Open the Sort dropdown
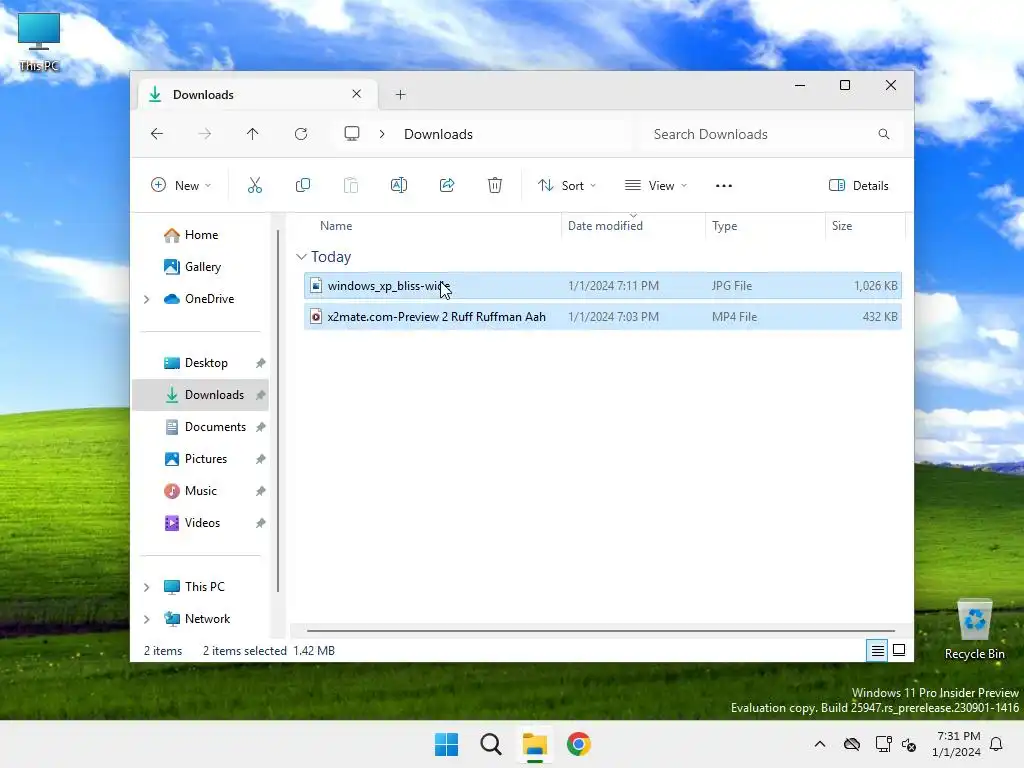 tap(567, 185)
